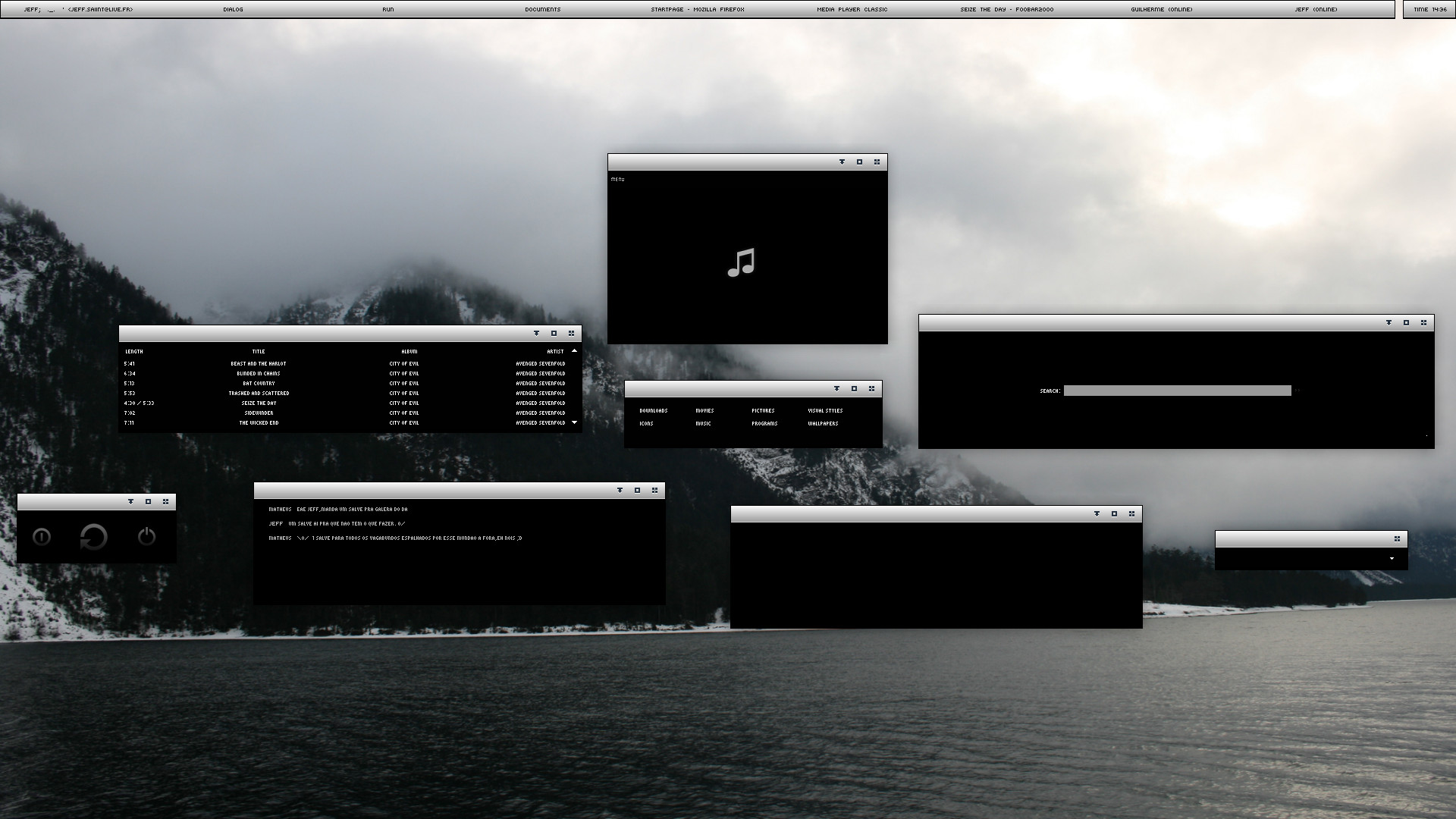This screenshot has height=819, width=1456.
Task: Click the music note icon in player
Action: 742,262
